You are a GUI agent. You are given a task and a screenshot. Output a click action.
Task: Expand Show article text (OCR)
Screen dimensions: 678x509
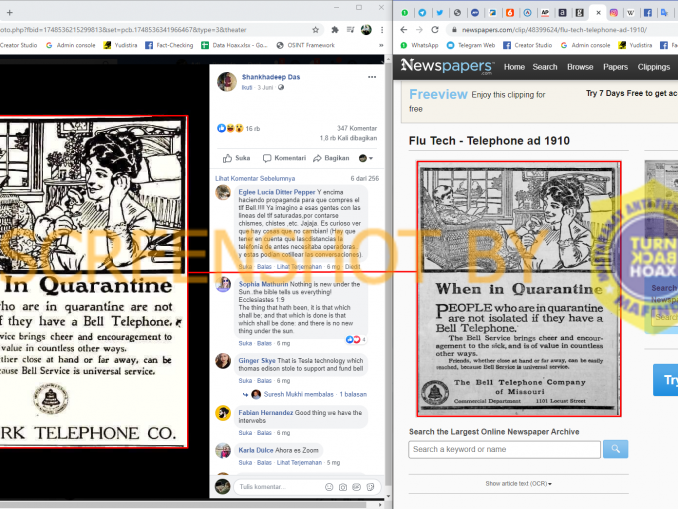[518, 483]
